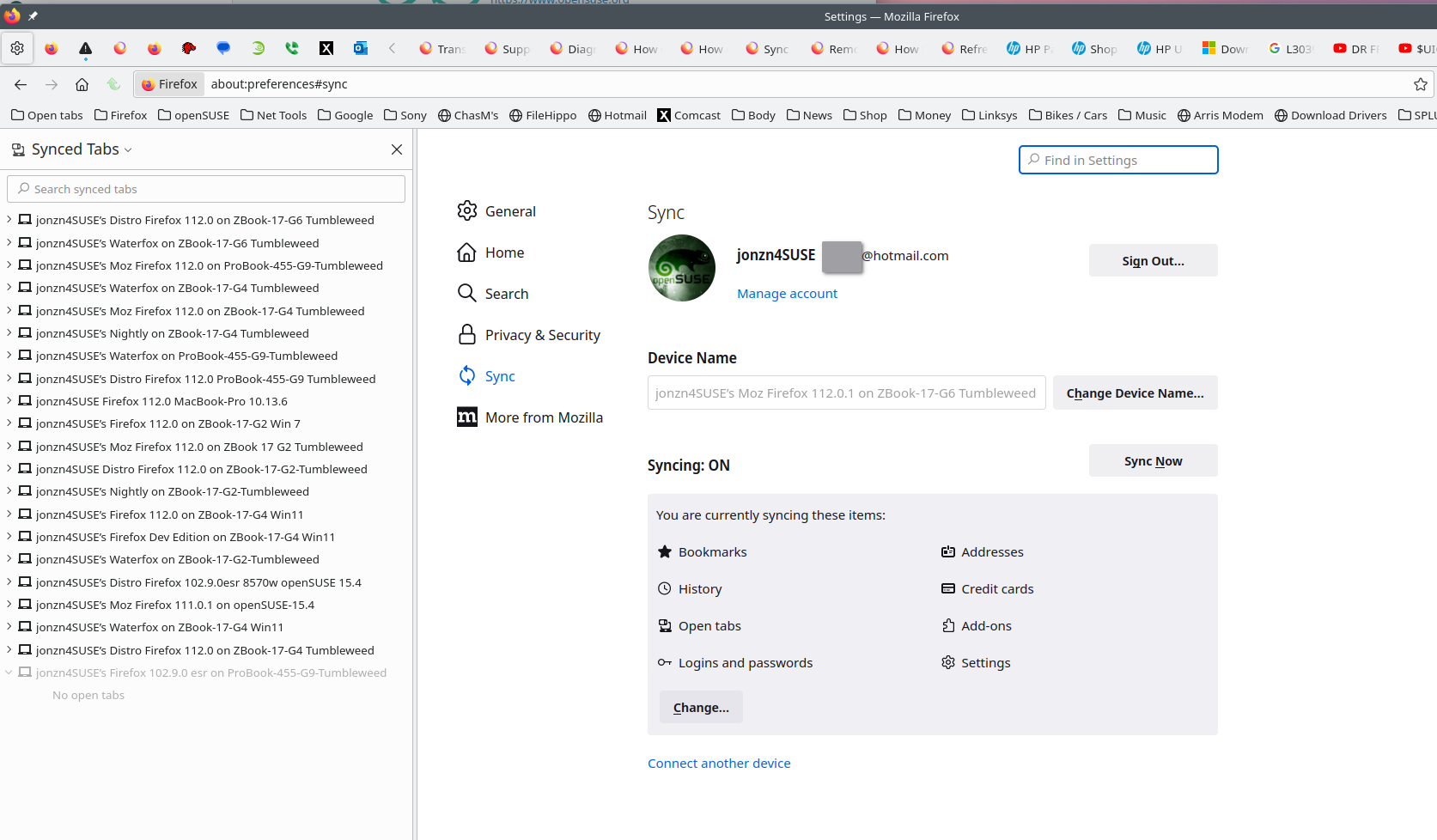
Task: Switch to the pinned red bird tab
Action: click(189, 49)
